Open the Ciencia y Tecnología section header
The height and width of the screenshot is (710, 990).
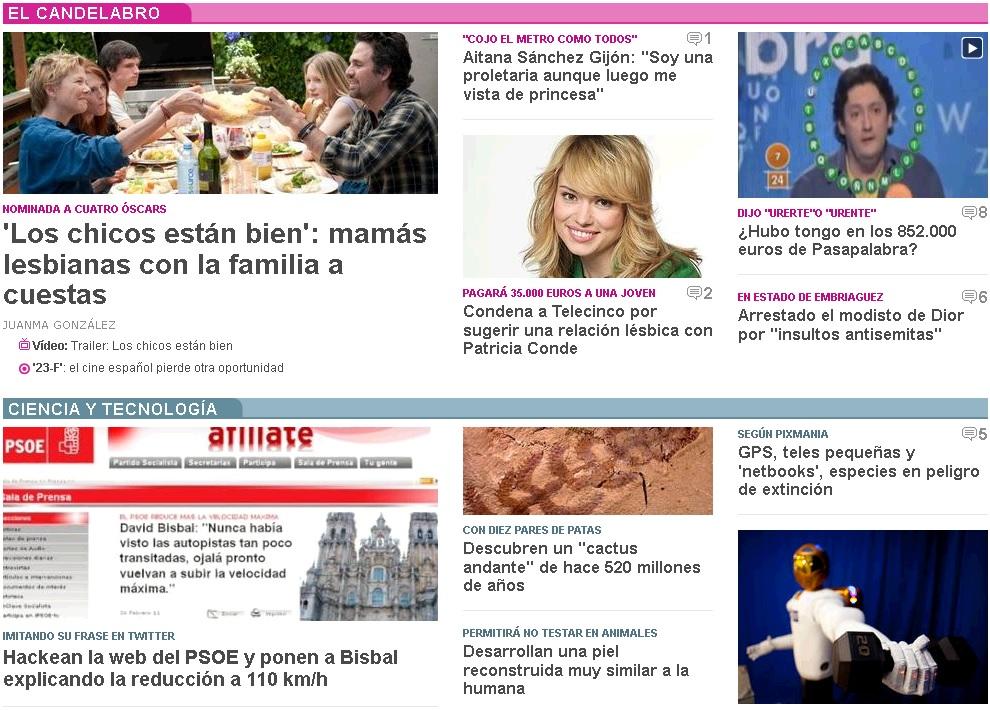[112, 409]
